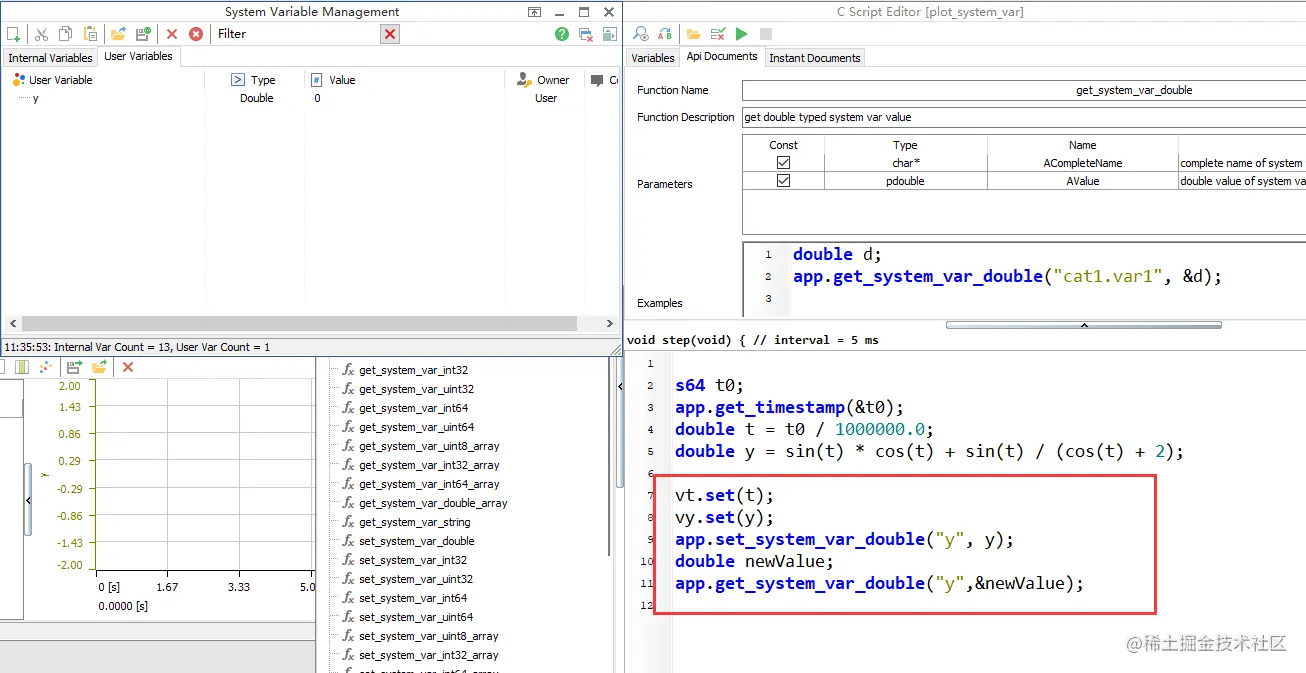Image resolution: width=1306 pixels, height=673 pixels.
Task: Select set_system_var_uint32 in function list
Action: [x=416, y=579]
